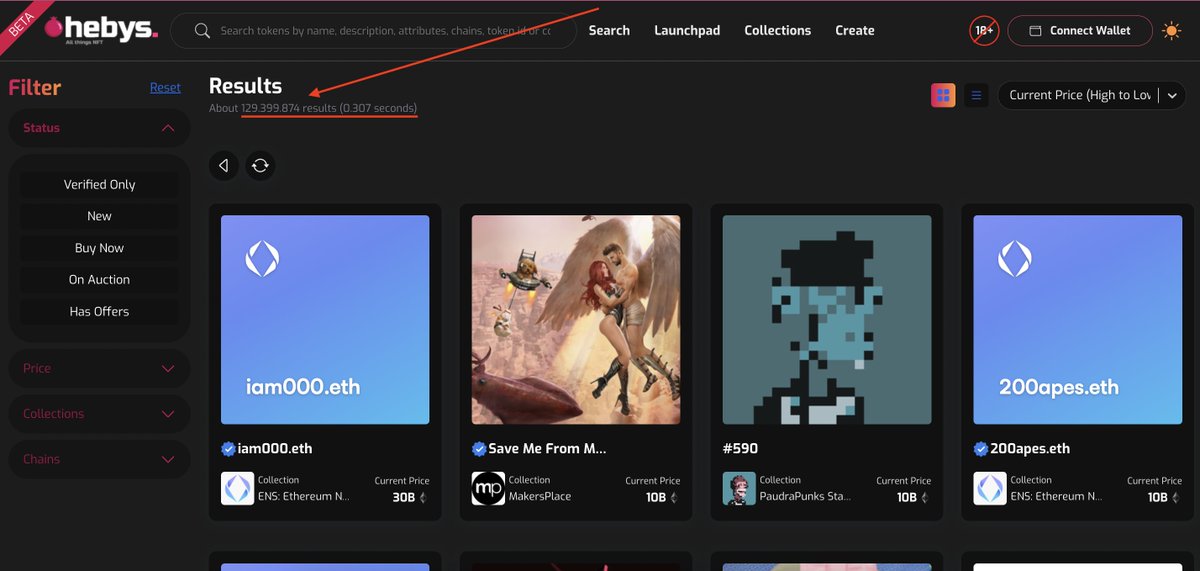Image resolution: width=1200 pixels, height=571 pixels.
Task: Click verified badge on iam000.eth
Action: tap(227, 448)
